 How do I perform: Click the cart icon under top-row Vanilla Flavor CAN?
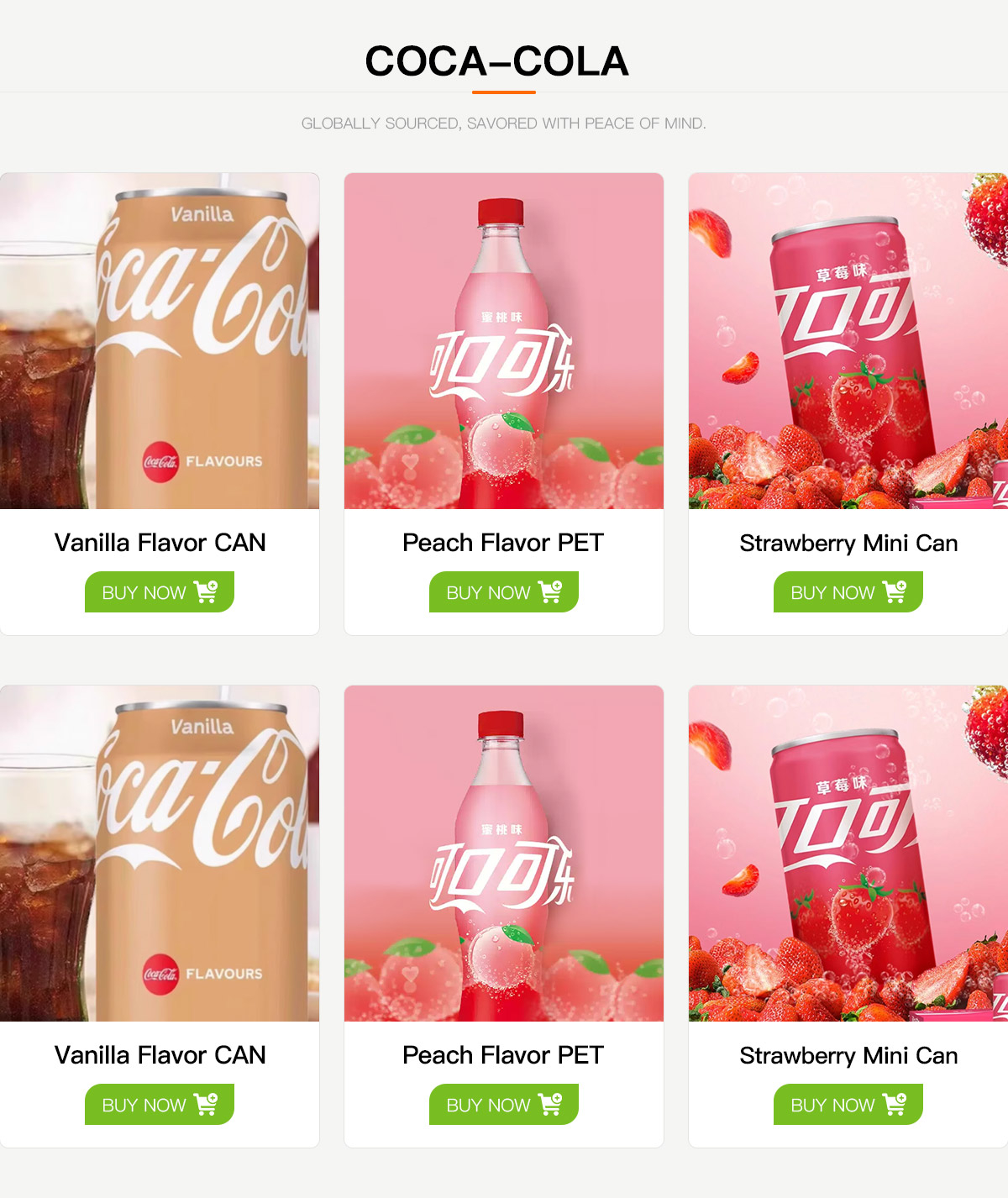click(206, 591)
